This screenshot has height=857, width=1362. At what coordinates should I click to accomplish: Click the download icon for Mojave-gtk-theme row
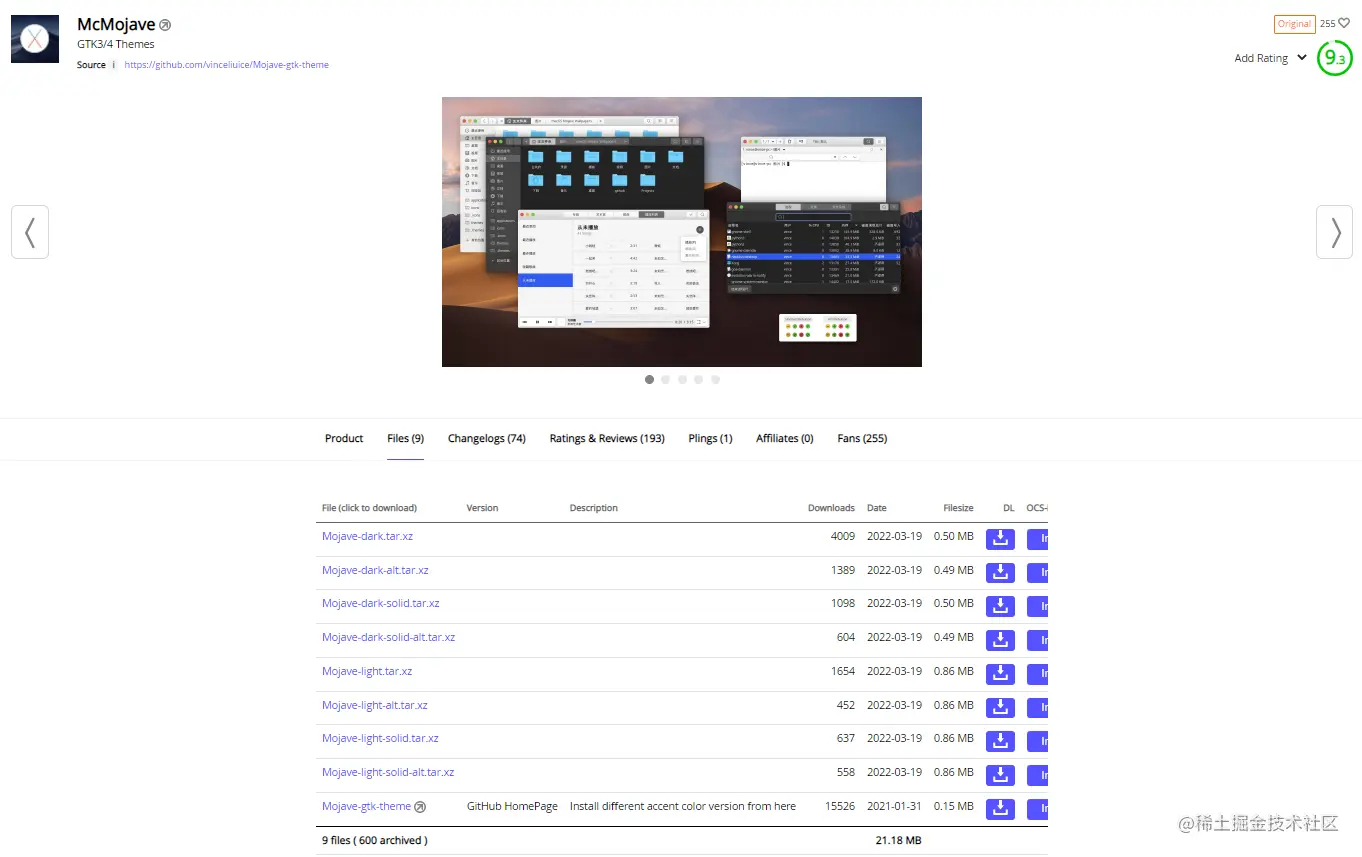(x=1000, y=809)
